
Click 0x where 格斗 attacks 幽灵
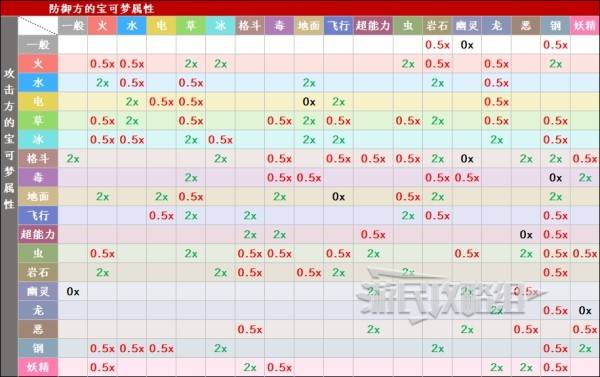click(x=467, y=159)
